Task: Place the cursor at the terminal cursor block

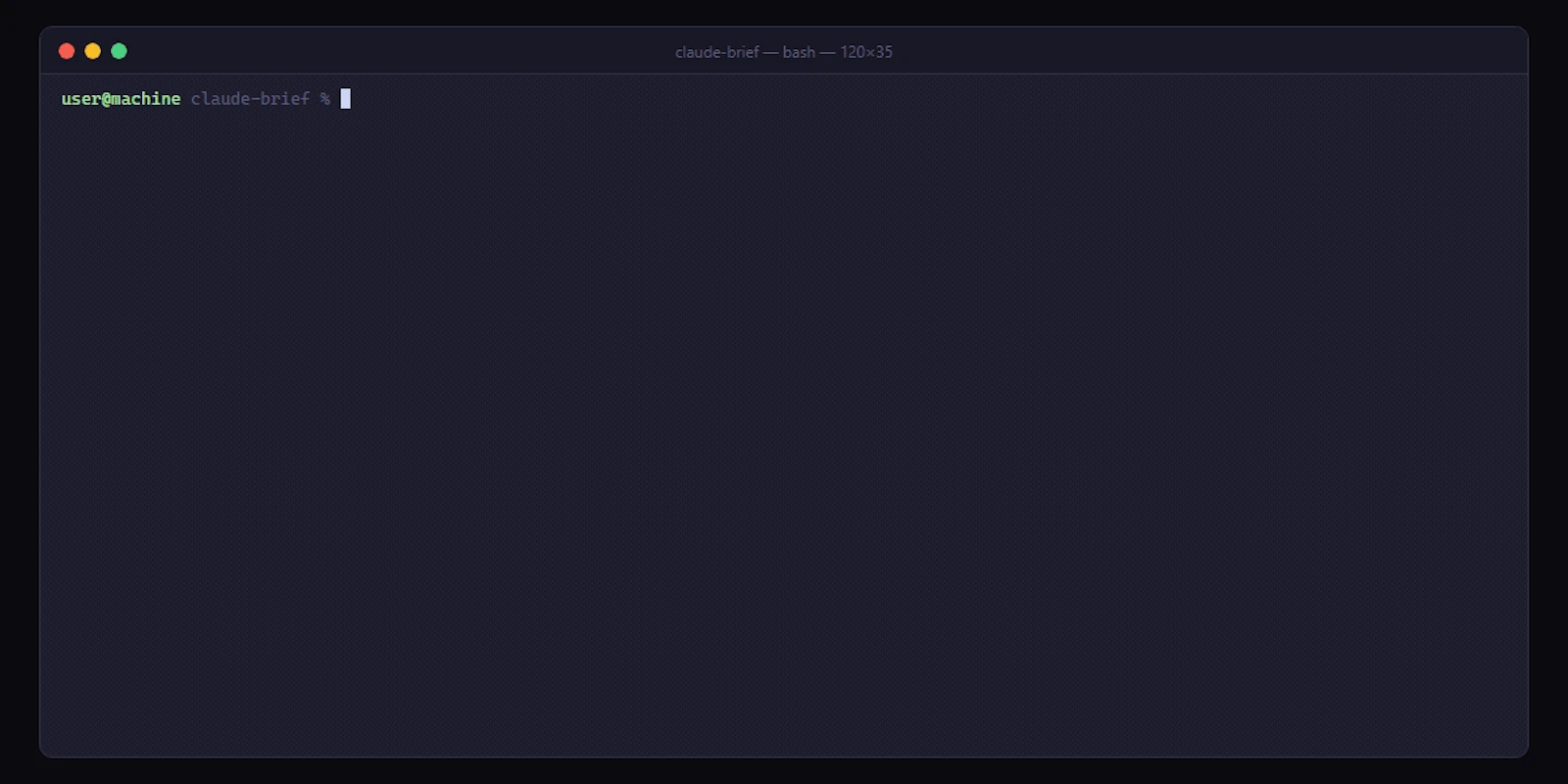Action: coord(345,98)
